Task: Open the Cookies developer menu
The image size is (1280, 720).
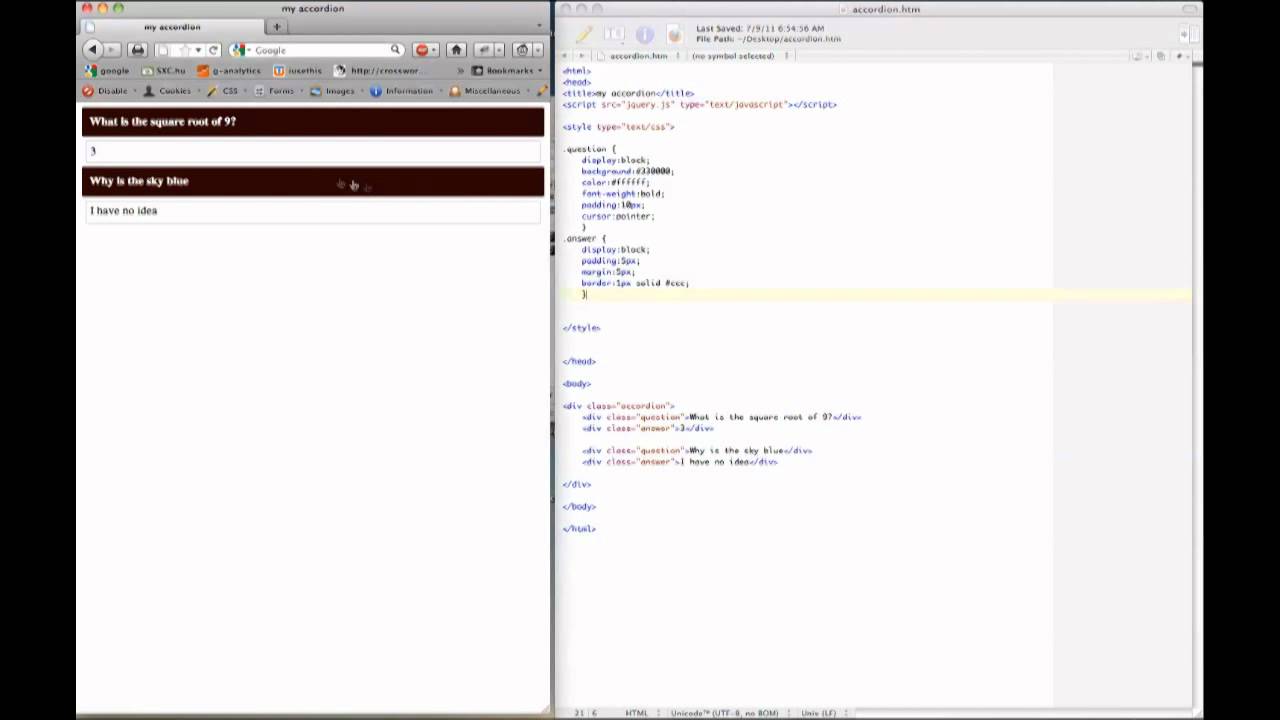Action: click(168, 91)
